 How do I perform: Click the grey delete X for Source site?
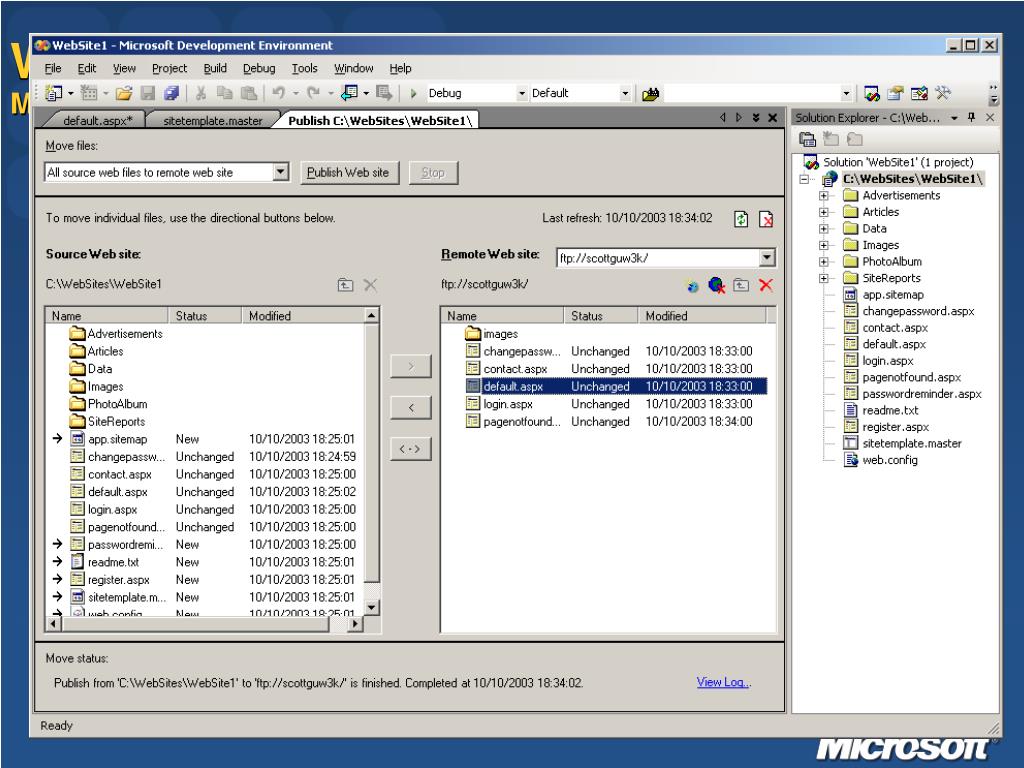tap(370, 285)
